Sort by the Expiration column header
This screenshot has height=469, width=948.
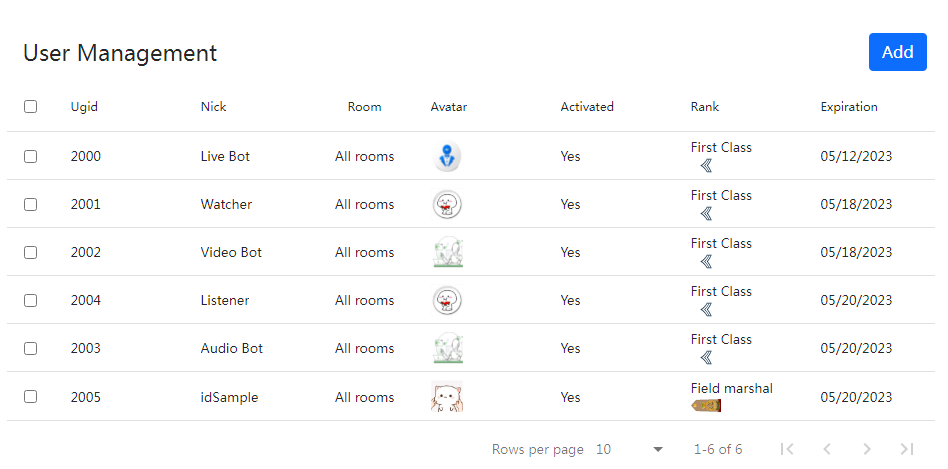pyautogui.click(x=849, y=106)
